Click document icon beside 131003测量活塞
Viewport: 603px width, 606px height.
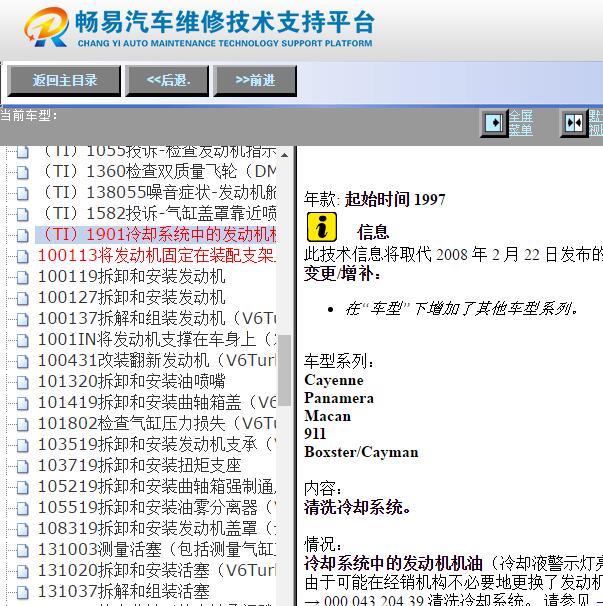click(22, 550)
